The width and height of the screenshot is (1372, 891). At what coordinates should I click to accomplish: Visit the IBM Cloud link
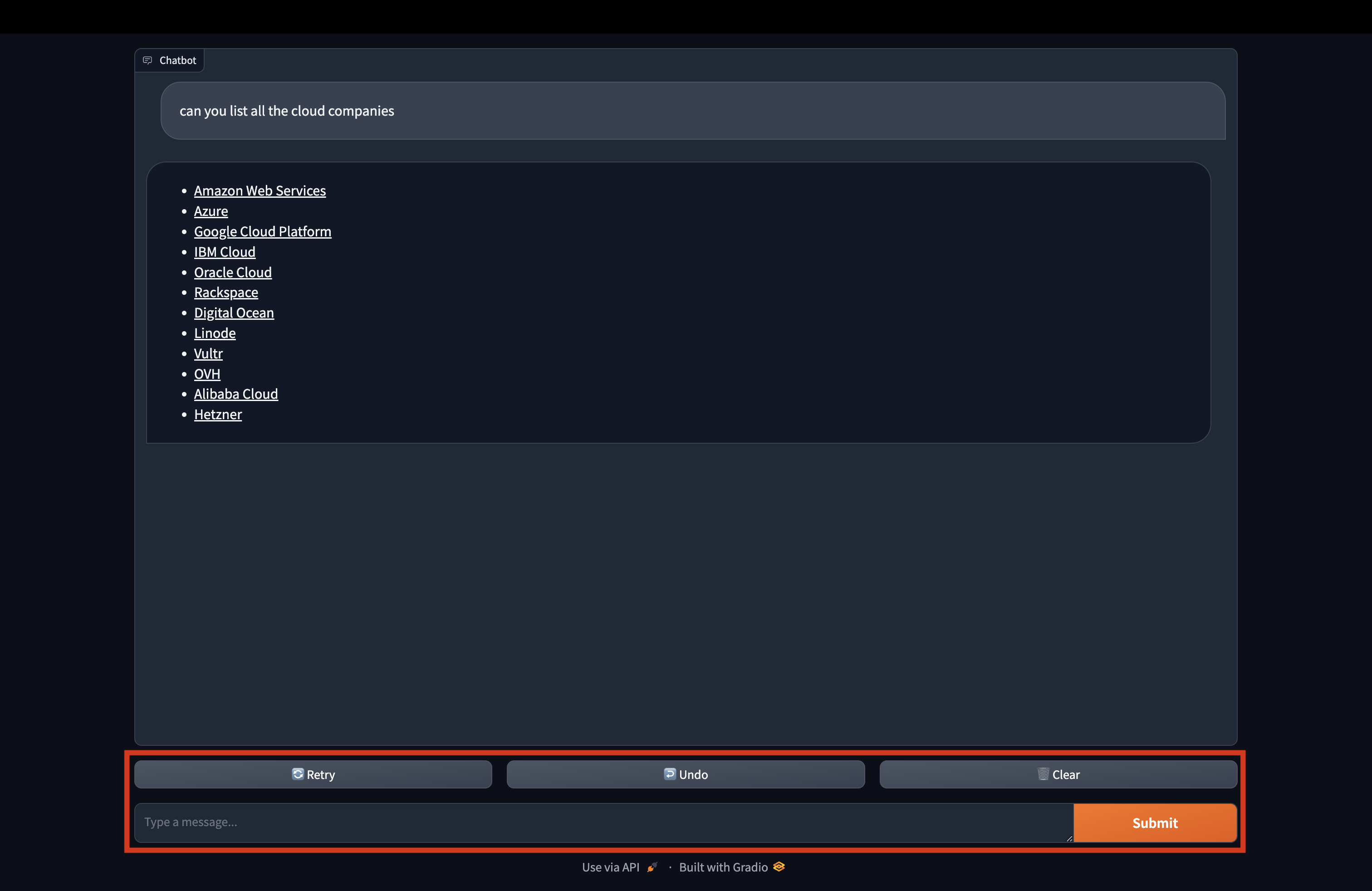(224, 252)
